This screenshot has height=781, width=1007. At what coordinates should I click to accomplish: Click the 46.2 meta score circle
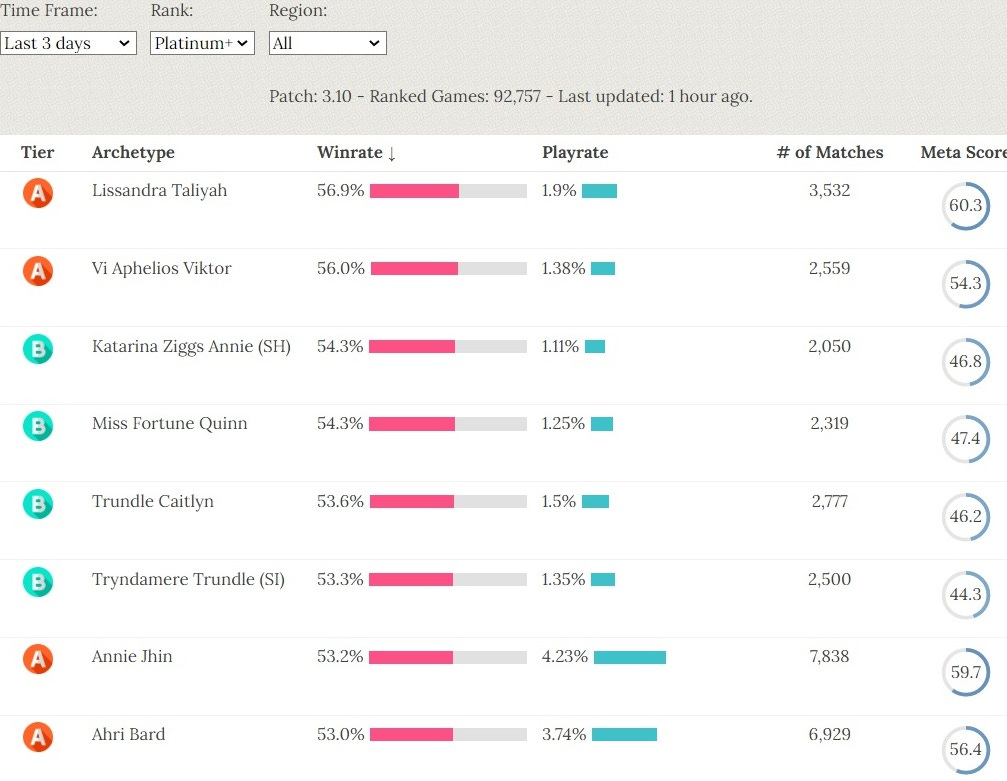coord(966,516)
